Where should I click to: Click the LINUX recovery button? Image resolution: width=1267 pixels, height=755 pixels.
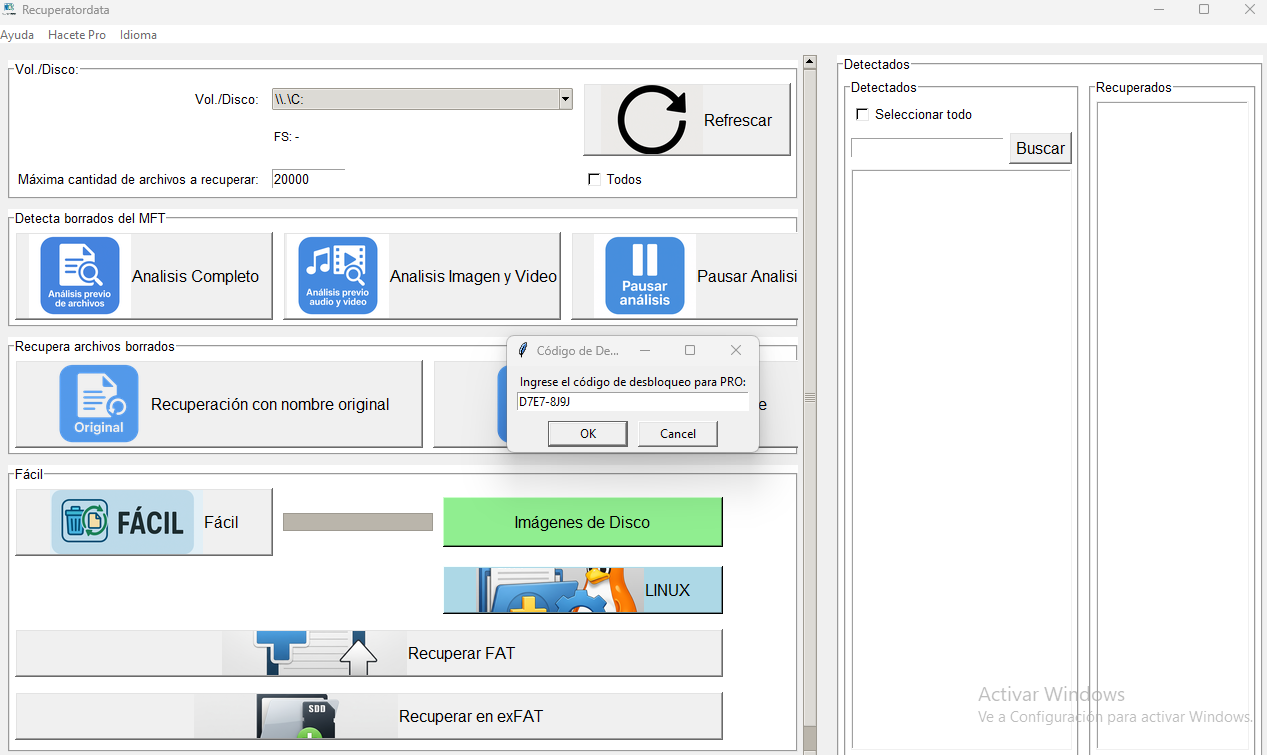point(583,590)
